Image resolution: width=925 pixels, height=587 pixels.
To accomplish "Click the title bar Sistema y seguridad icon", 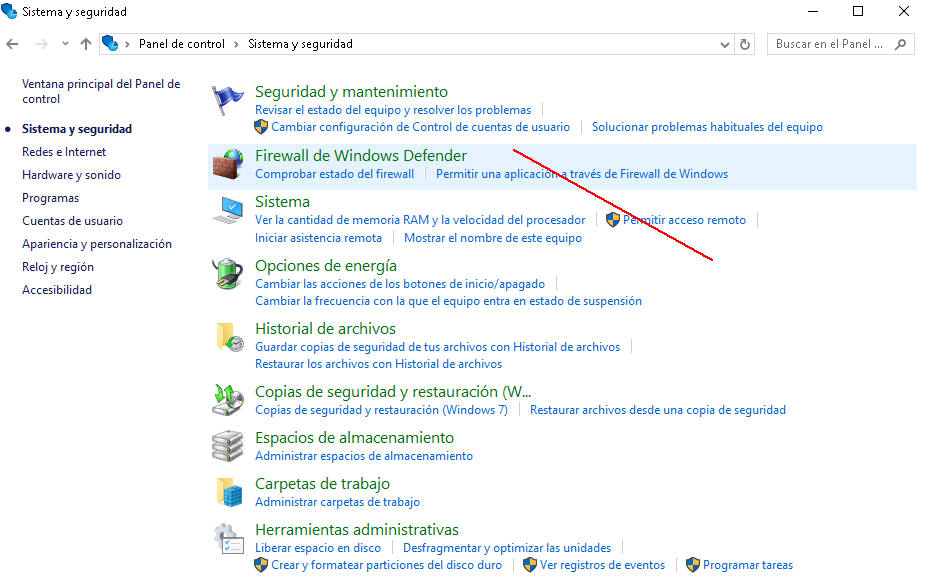I will (x=9, y=11).
